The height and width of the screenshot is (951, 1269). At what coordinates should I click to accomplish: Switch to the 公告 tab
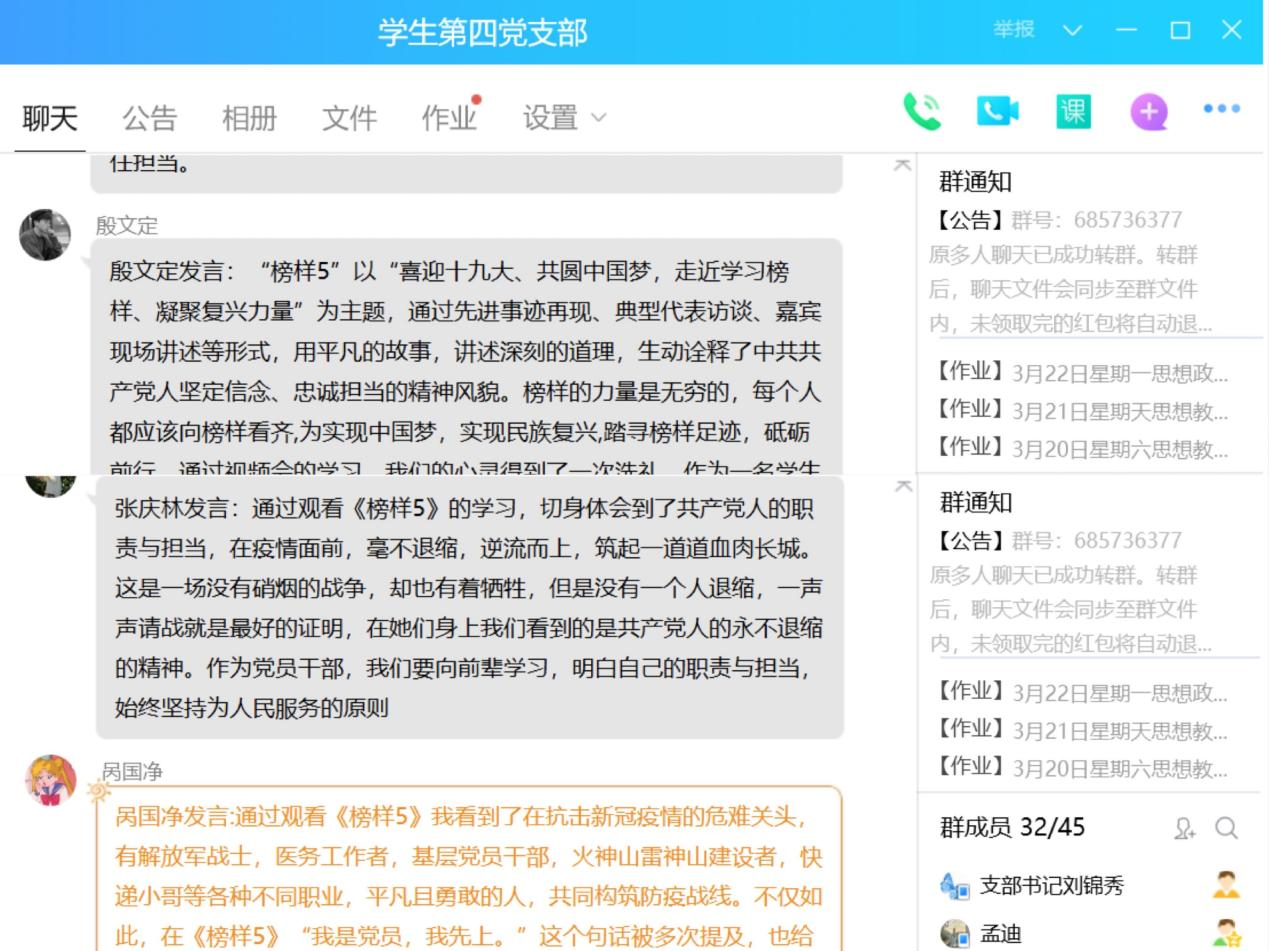point(149,118)
